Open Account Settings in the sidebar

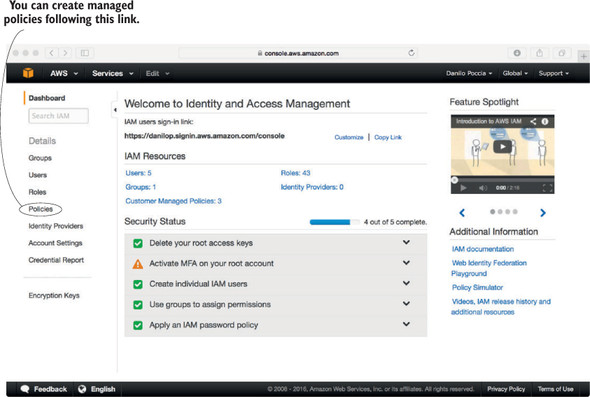55,243
